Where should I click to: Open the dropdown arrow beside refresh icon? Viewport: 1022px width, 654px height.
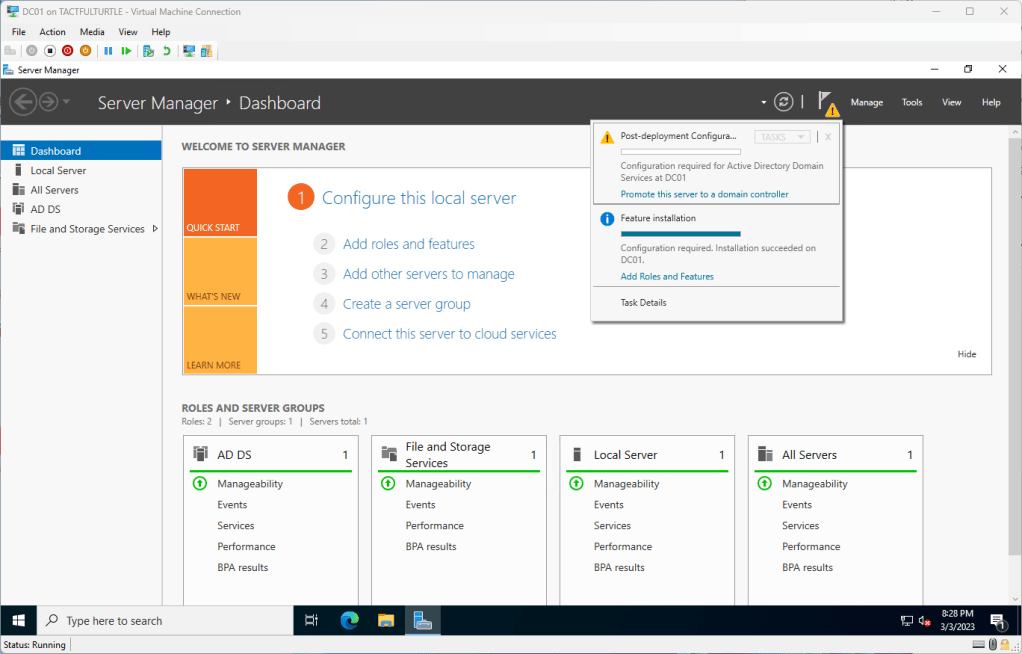(x=763, y=102)
